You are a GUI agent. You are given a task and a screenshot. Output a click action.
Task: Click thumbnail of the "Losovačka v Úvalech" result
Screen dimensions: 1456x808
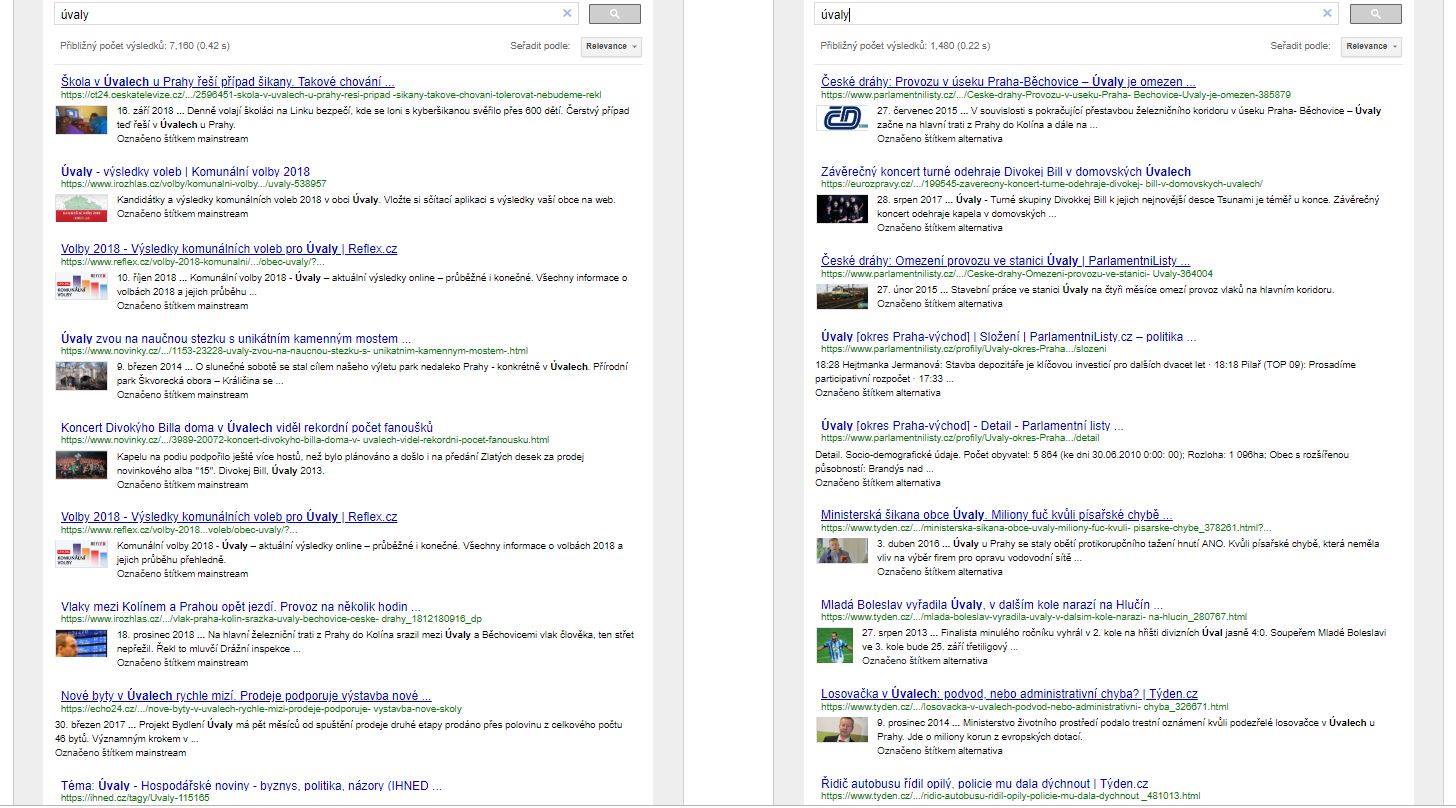click(842, 730)
